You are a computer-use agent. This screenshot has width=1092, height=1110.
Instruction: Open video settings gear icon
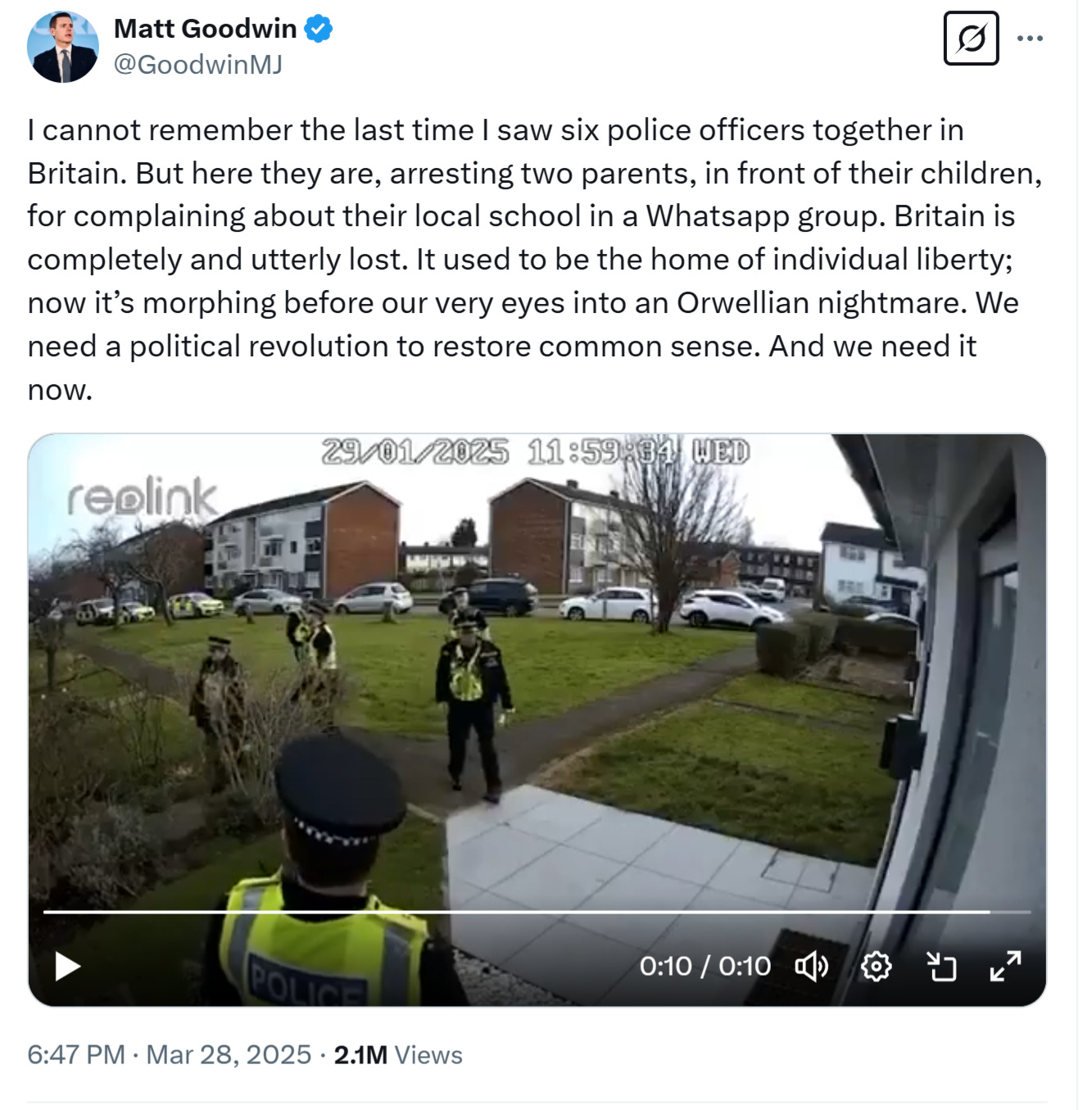(x=877, y=967)
